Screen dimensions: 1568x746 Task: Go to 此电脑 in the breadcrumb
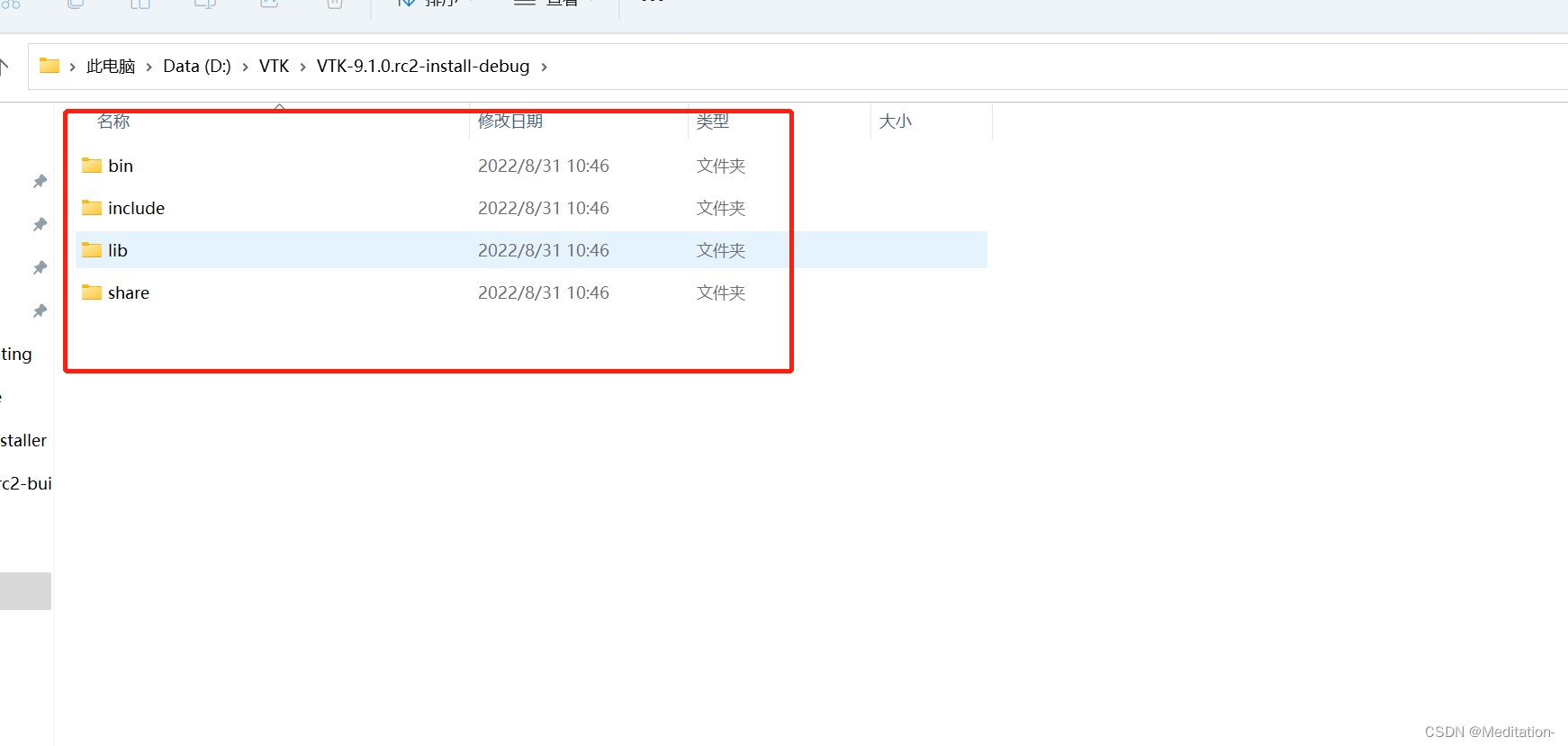click(x=111, y=67)
